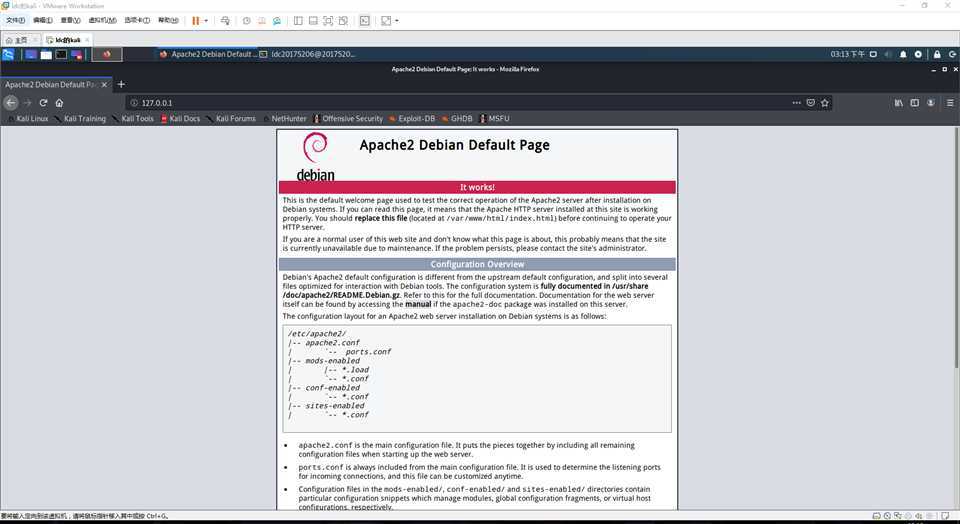Switch to the Apache2 Debian Default taskbar window
The image size is (960, 524).
[x=207, y=54]
